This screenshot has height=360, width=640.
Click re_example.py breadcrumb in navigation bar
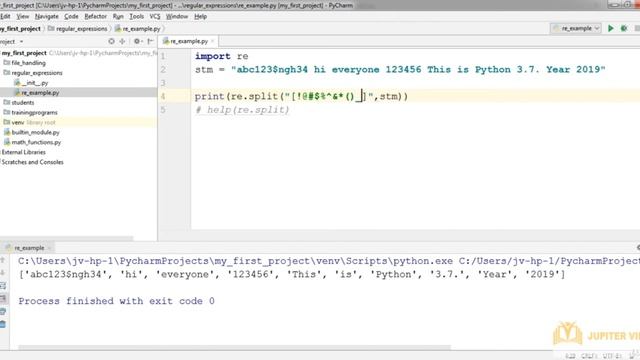tap(138, 29)
